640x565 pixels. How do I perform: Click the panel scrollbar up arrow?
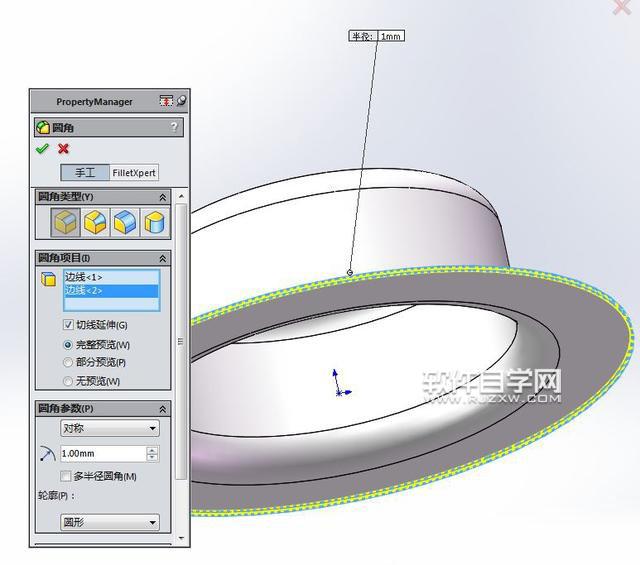tap(181, 196)
